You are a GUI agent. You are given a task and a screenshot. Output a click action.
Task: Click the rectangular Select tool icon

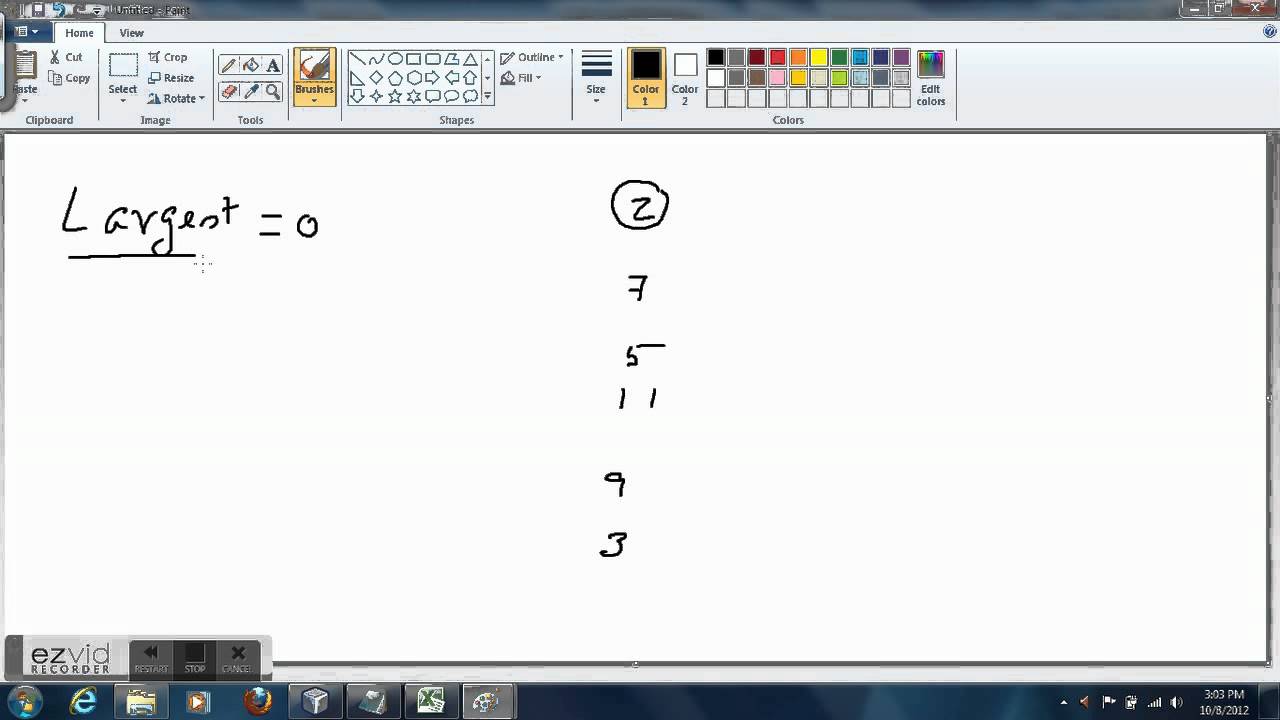123,65
